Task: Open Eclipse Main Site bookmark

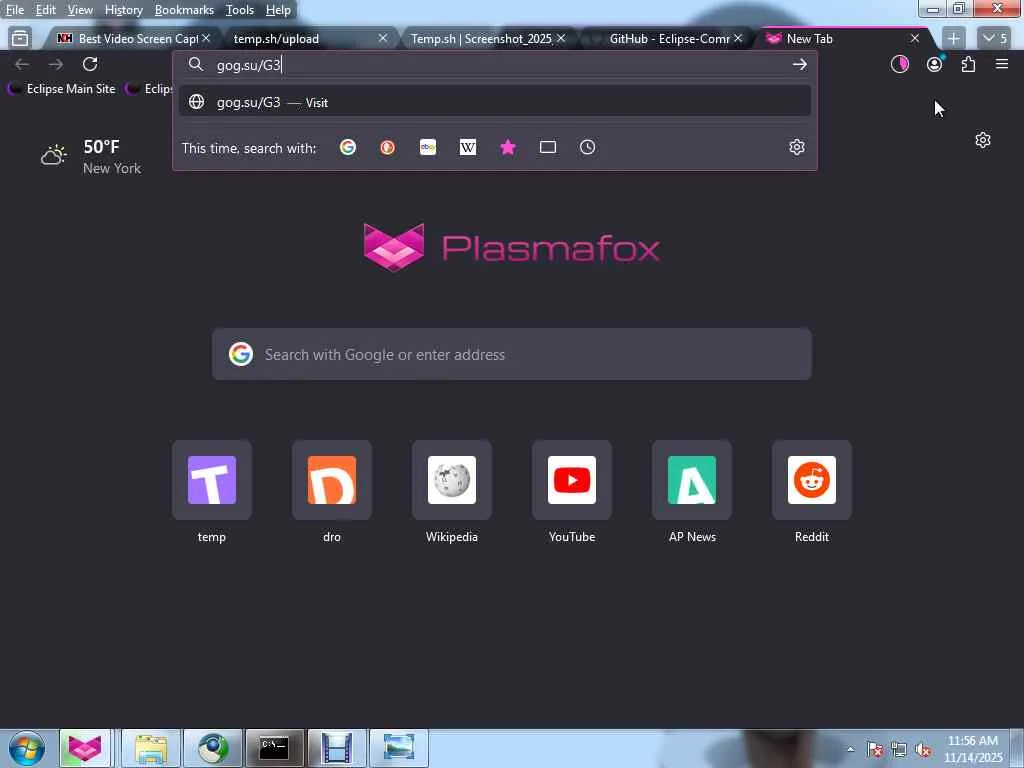Action: point(61,89)
